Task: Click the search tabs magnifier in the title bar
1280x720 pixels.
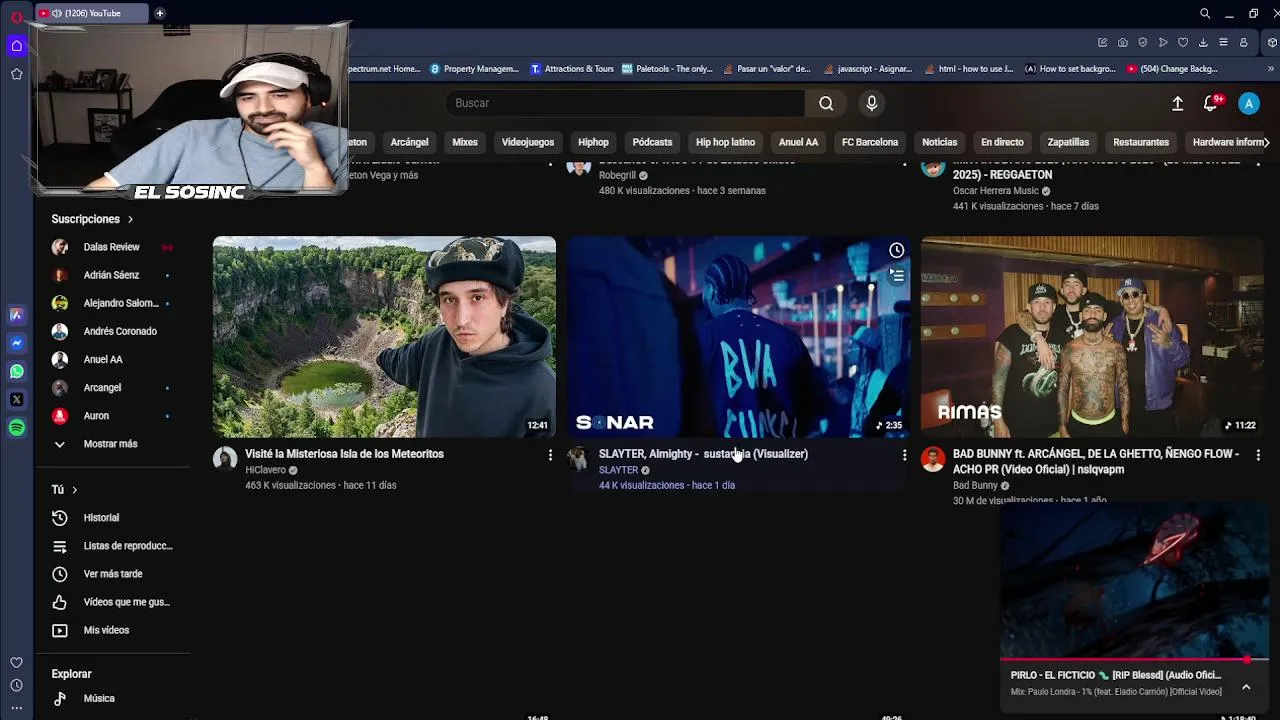Action: click(1205, 13)
